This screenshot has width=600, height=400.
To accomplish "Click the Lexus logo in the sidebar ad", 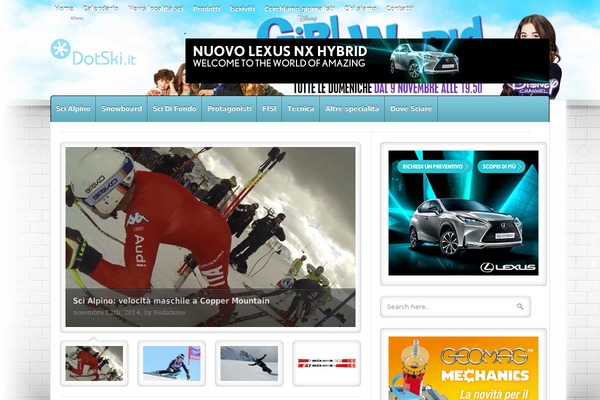I will coord(508,267).
